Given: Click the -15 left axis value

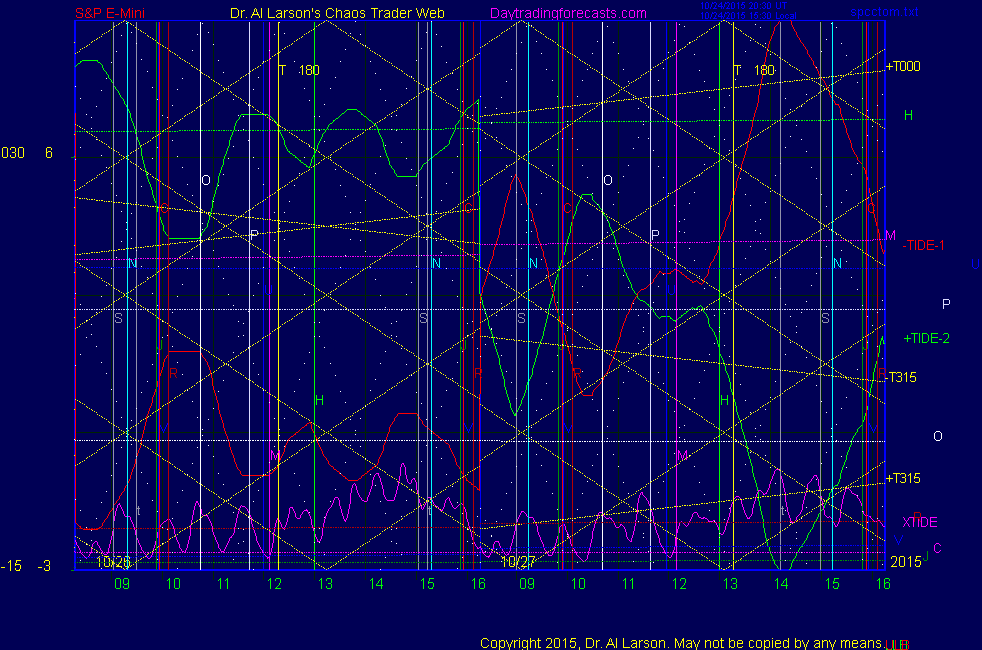Looking at the screenshot, I should coord(11,565).
